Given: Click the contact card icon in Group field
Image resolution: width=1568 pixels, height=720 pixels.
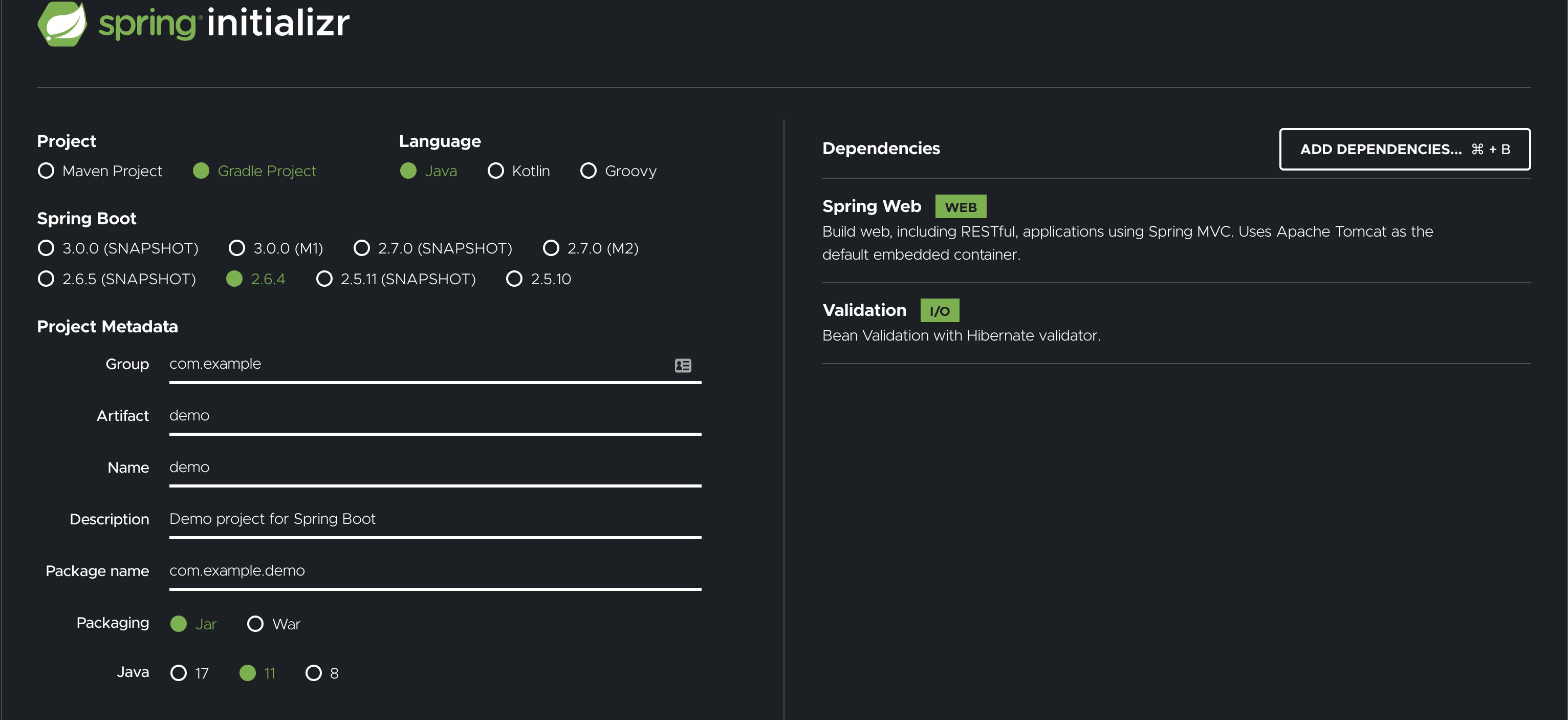Looking at the screenshot, I should click(x=683, y=366).
